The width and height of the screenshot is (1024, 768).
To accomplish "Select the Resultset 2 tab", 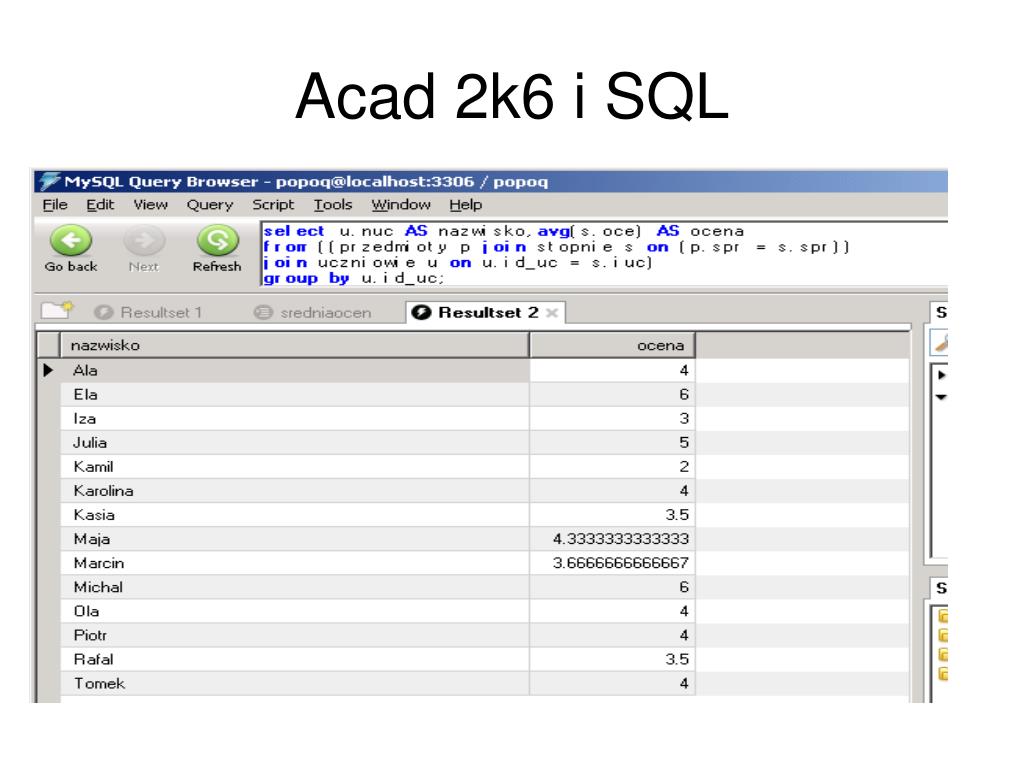I will (x=485, y=313).
